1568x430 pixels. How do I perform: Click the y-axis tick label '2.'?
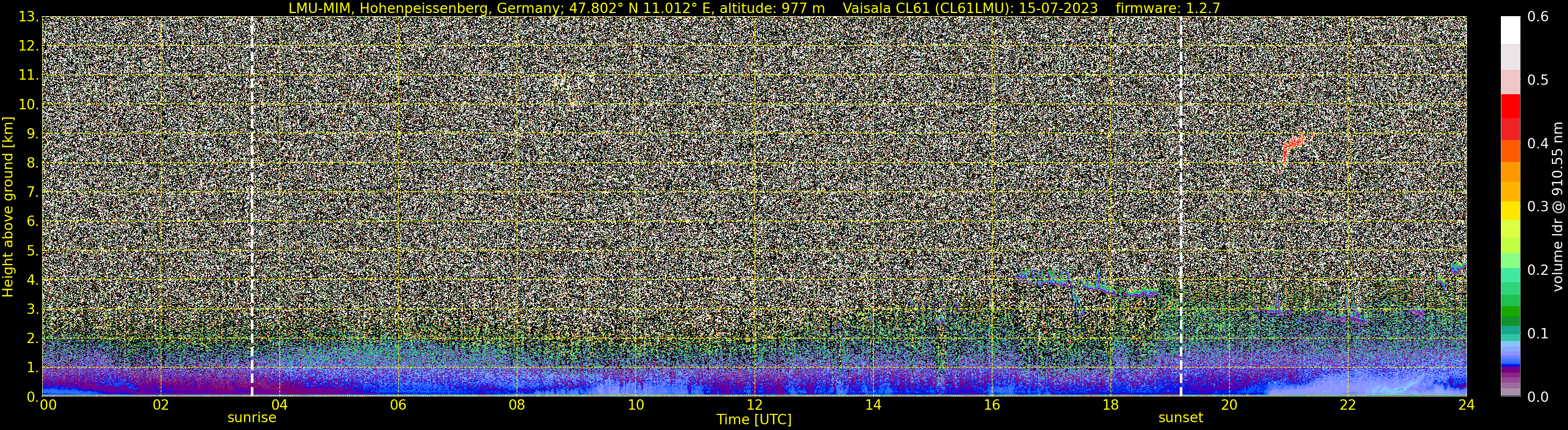point(32,339)
